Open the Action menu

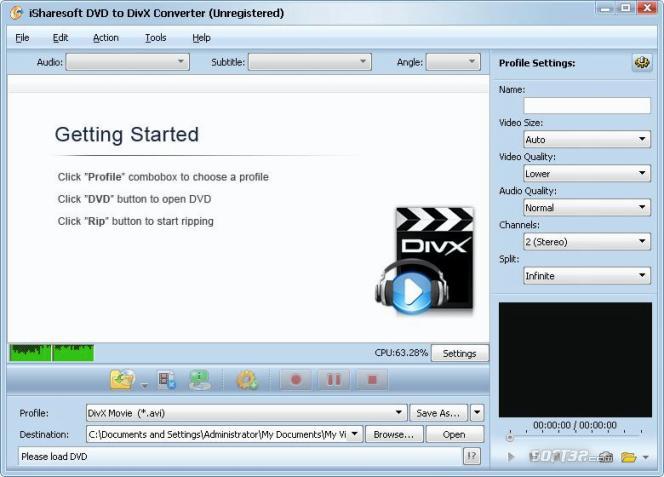click(x=105, y=38)
